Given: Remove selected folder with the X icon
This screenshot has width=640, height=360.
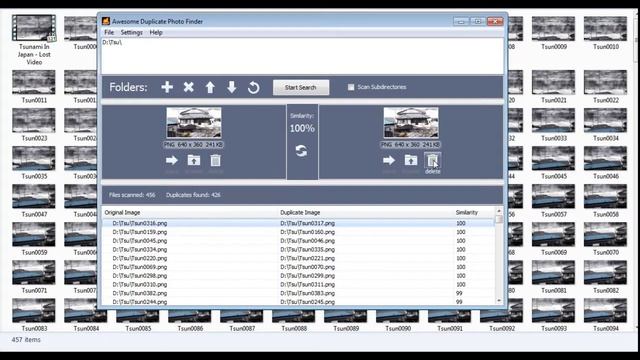Looking at the screenshot, I should tap(189, 87).
